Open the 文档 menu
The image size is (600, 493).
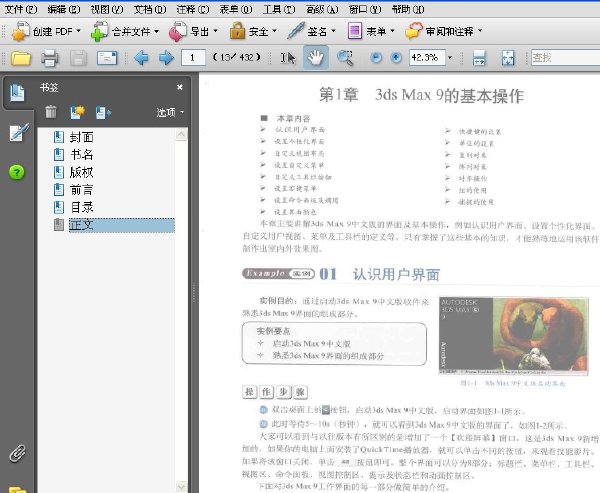[x=150, y=9]
